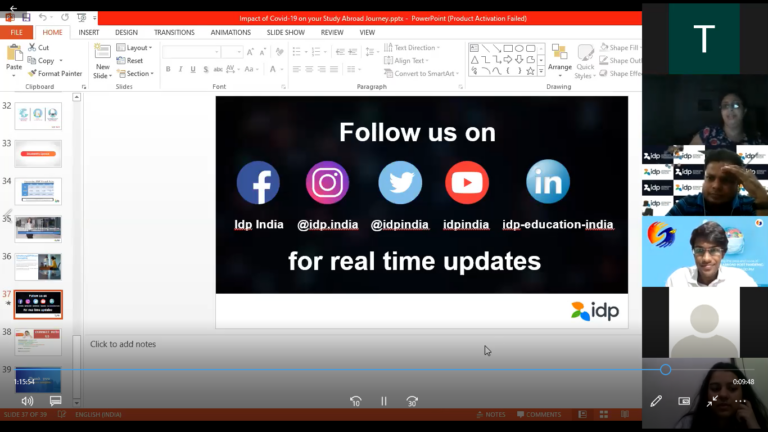The image size is (768, 432).
Task: Switch to the INSERT ribbon tab
Action: coord(89,32)
